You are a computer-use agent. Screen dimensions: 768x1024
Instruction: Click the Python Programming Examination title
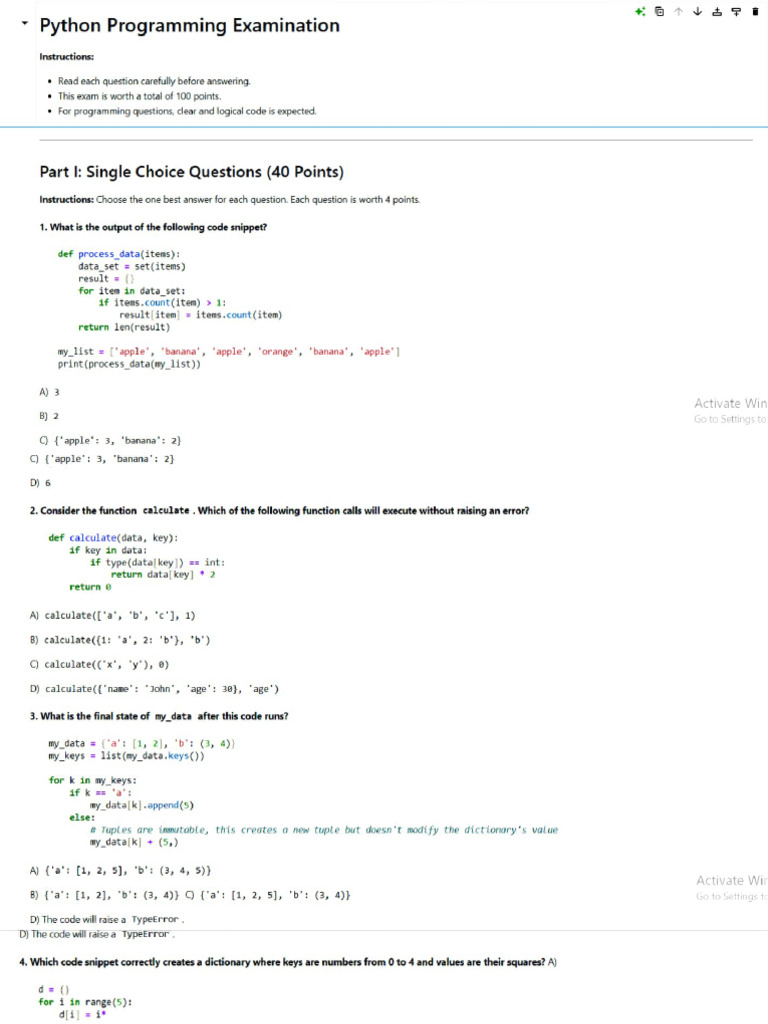(189, 26)
